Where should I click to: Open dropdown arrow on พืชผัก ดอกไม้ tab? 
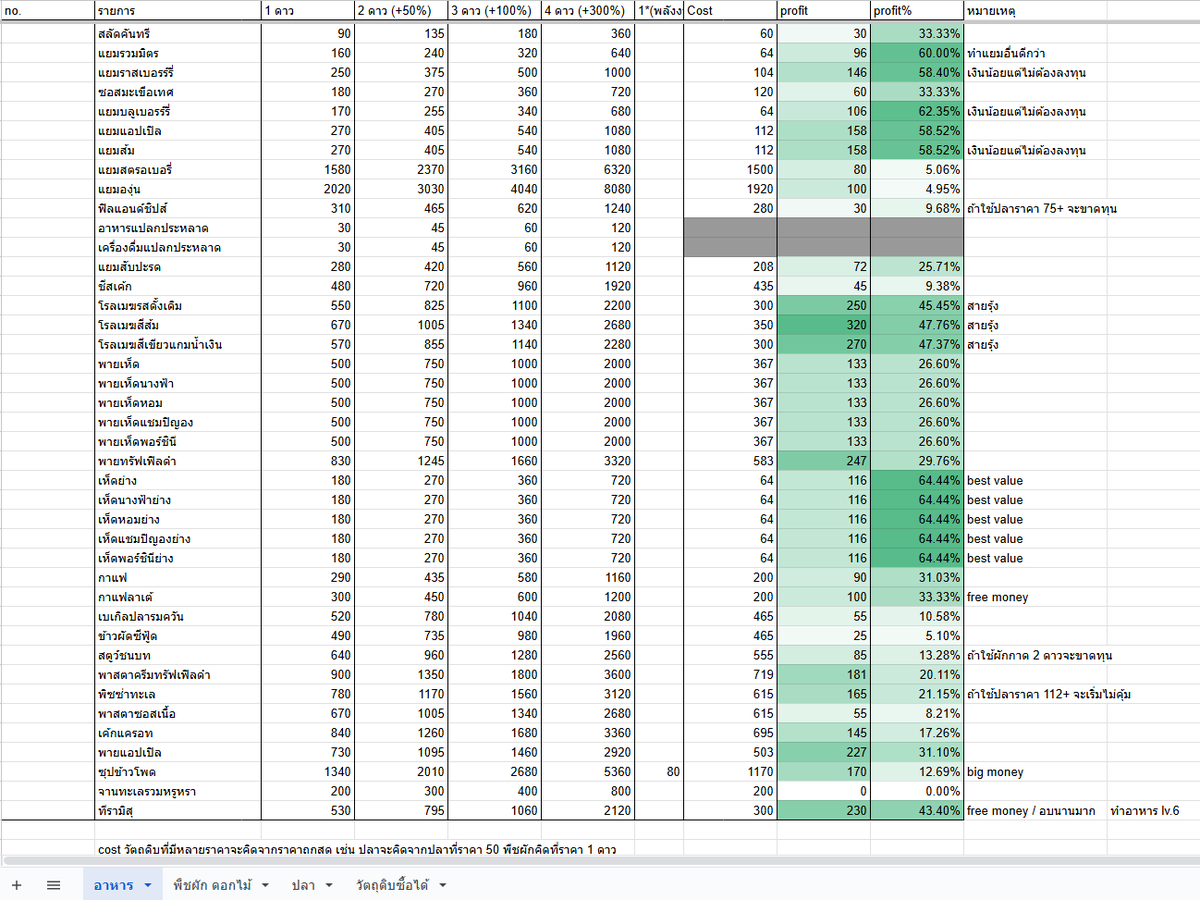coord(264,885)
